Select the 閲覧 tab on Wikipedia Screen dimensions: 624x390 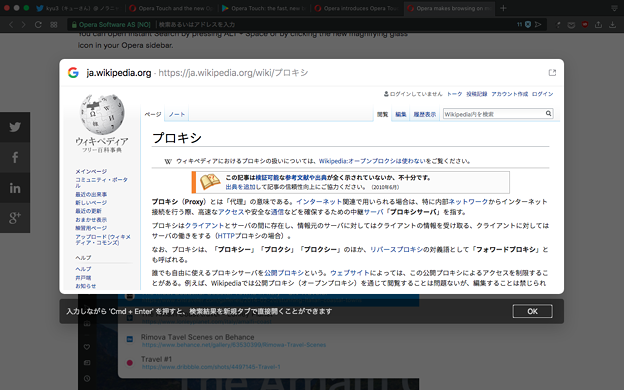pos(382,114)
